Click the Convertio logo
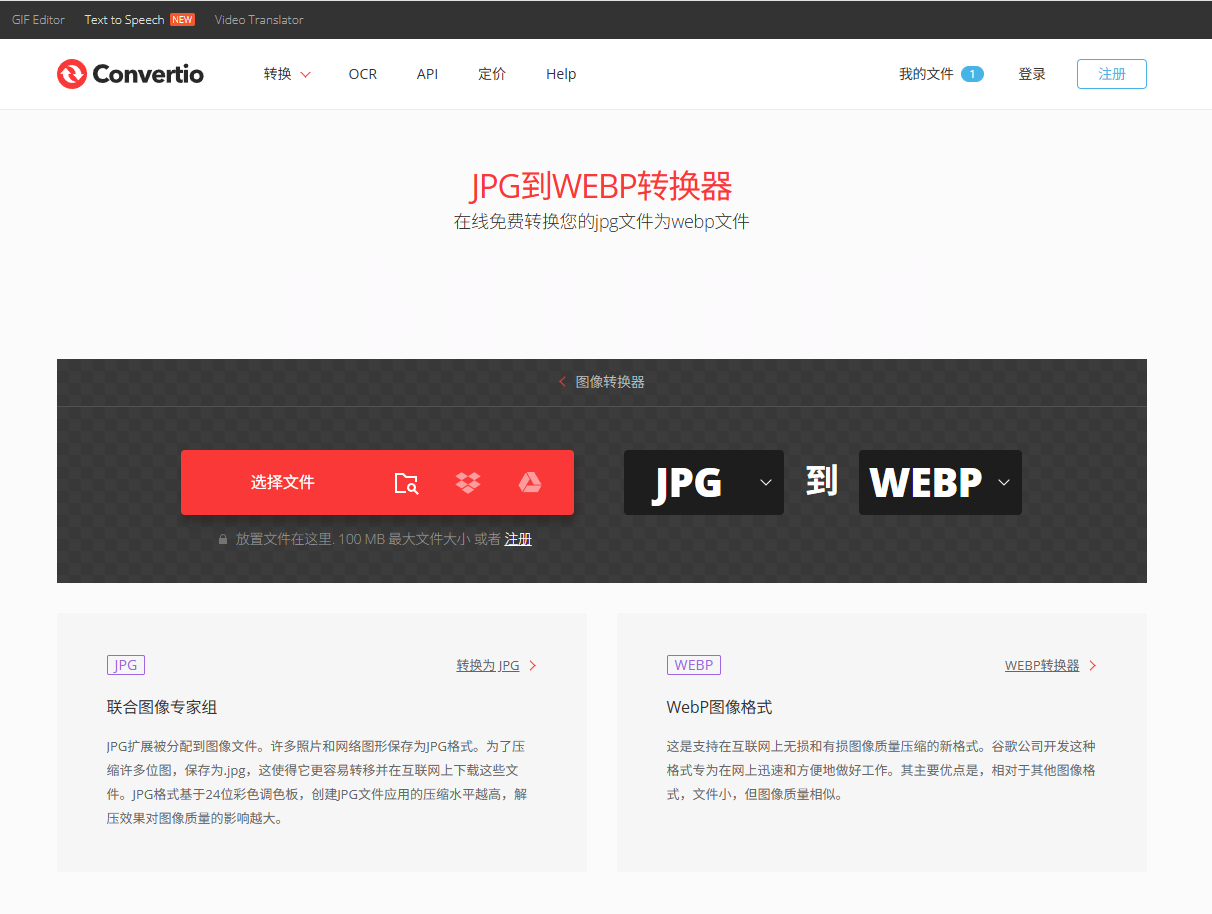Viewport: 1212px width, 914px height. 130,73
